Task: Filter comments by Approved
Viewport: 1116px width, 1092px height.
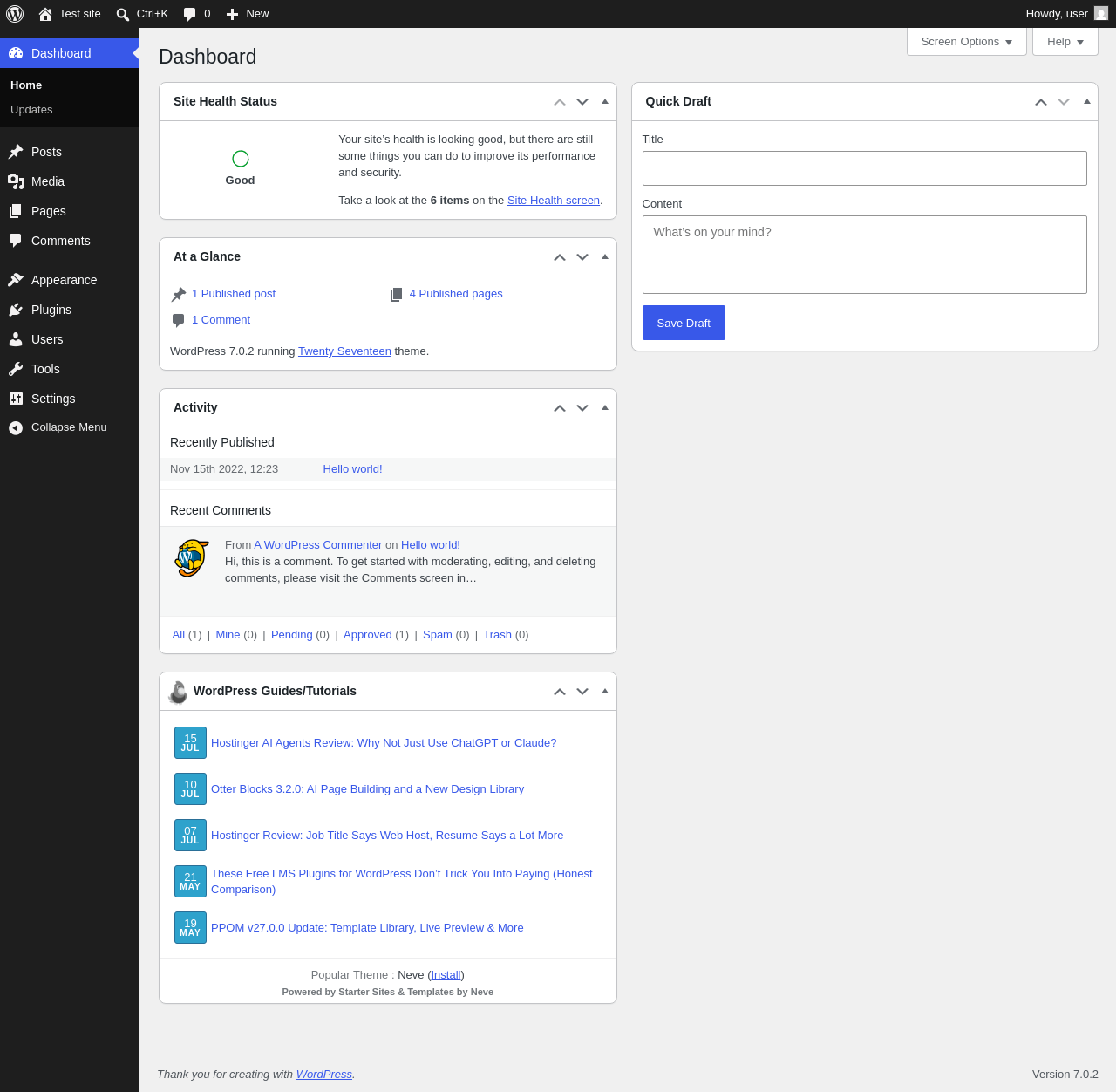Action: pyautogui.click(x=367, y=635)
